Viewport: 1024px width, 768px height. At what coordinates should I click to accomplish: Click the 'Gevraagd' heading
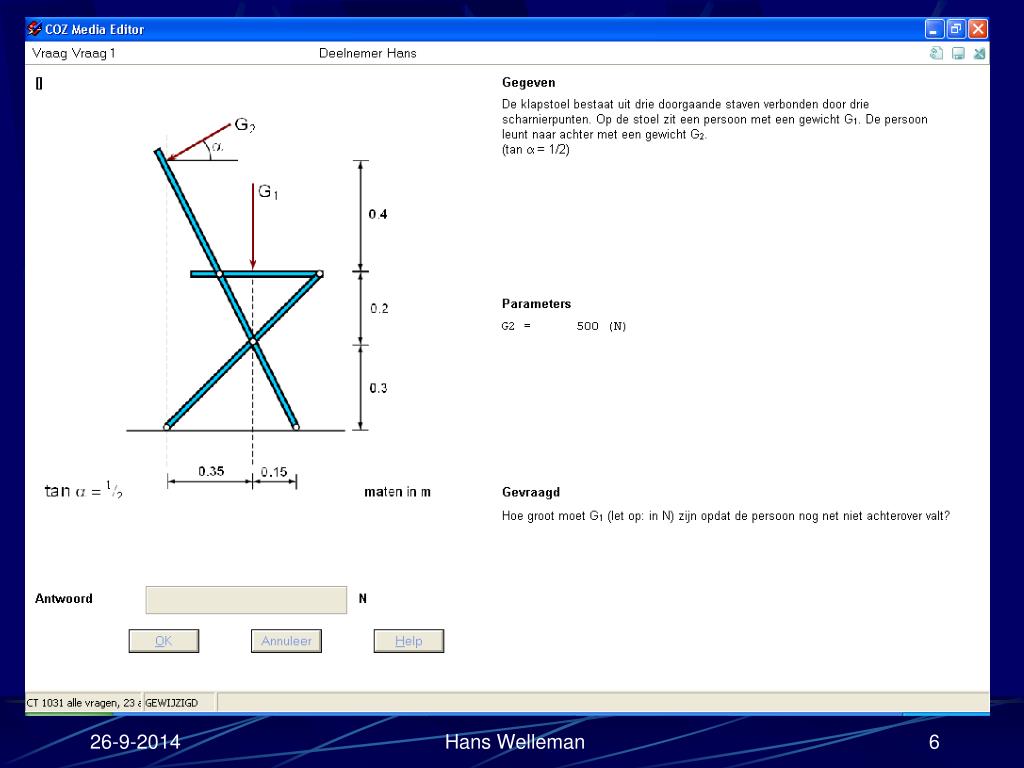(531, 492)
